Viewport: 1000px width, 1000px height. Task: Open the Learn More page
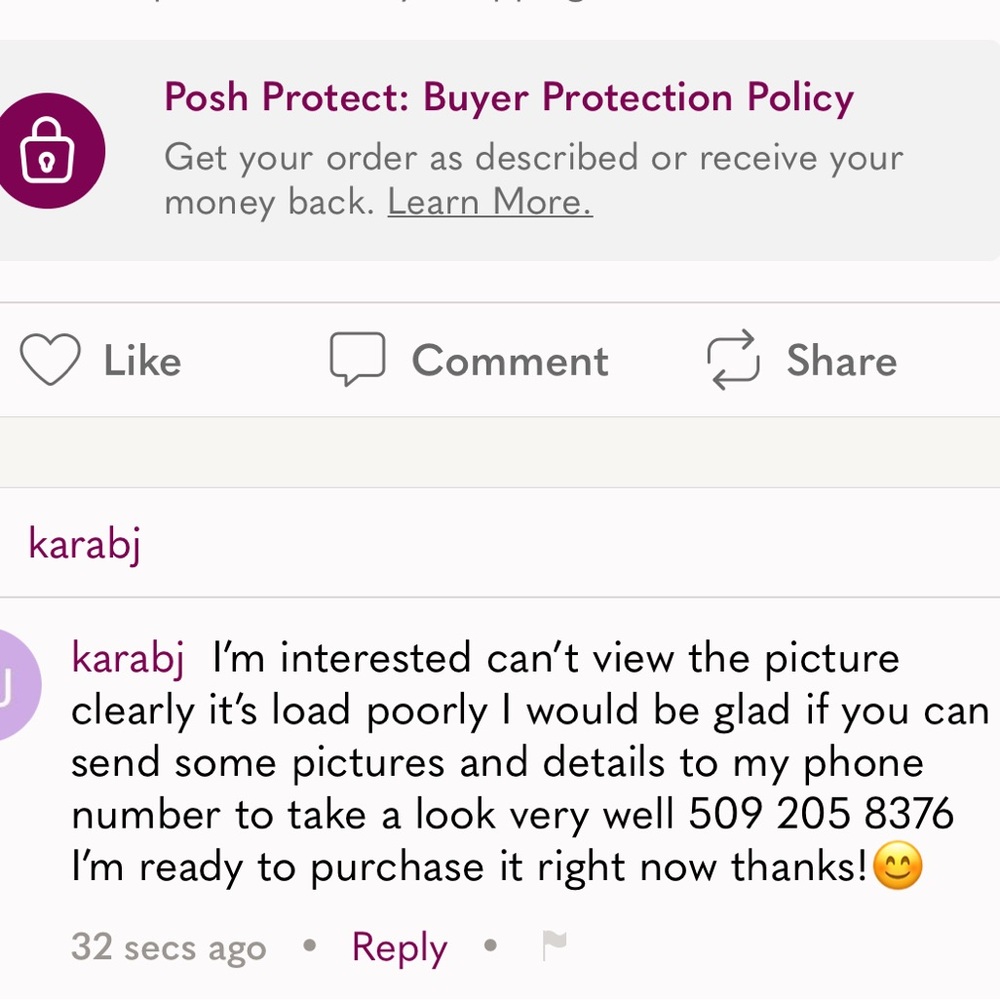click(489, 201)
